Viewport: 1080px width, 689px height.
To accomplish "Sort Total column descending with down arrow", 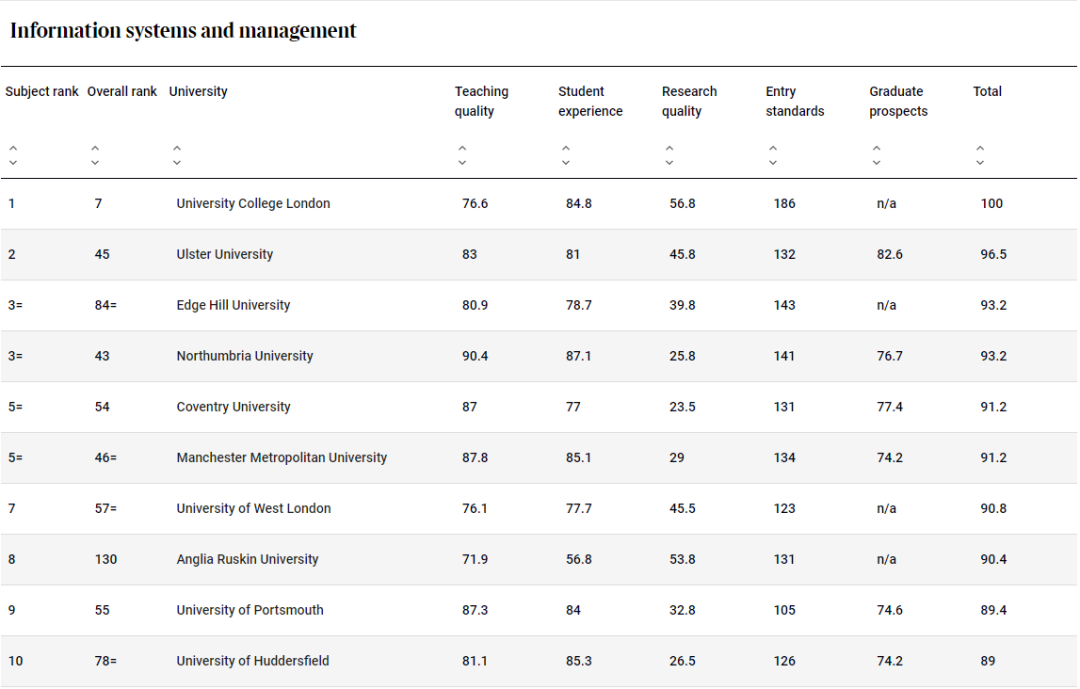I will (980, 163).
